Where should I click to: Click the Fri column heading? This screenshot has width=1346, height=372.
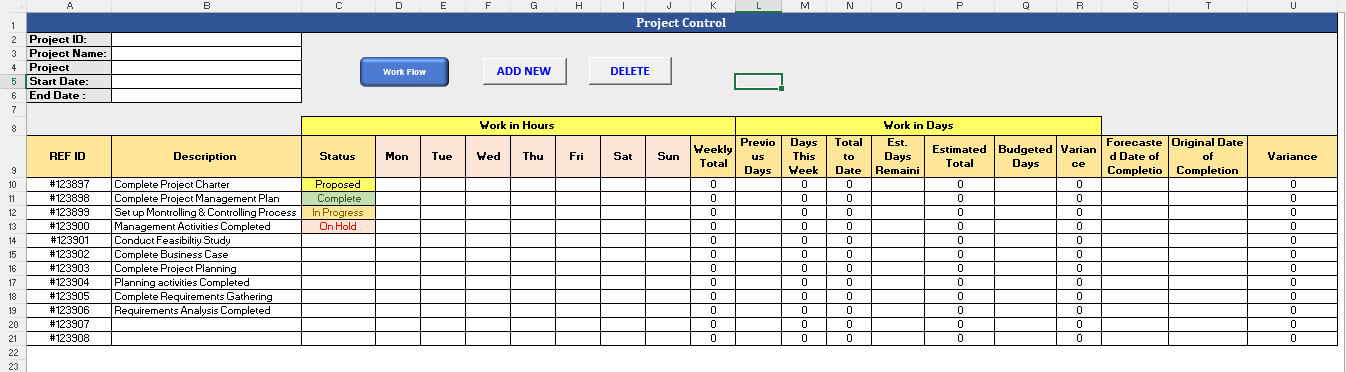tap(578, 156)
